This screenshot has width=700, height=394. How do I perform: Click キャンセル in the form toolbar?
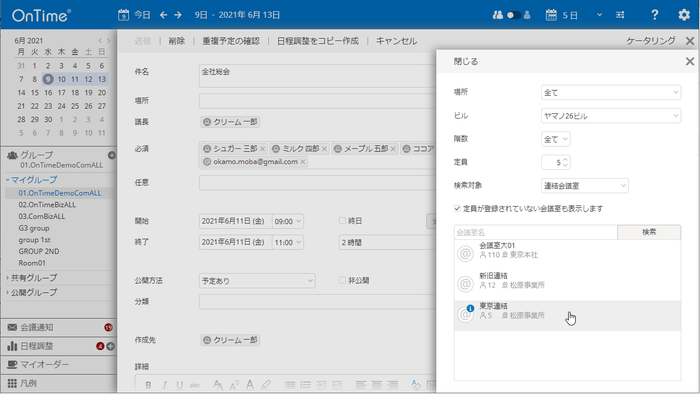[x=396, y=41]
